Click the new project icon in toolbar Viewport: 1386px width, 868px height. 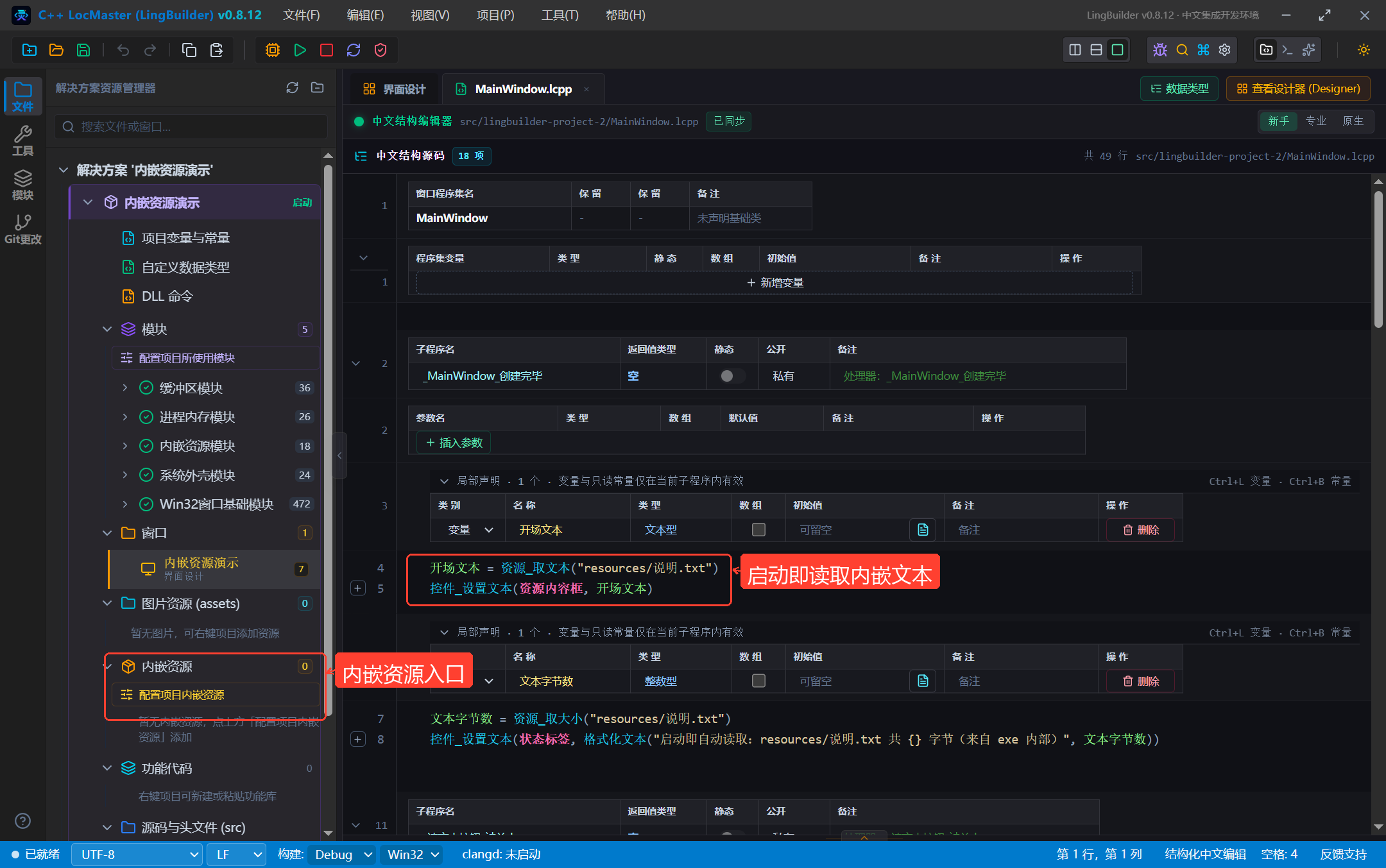point(30,50)
